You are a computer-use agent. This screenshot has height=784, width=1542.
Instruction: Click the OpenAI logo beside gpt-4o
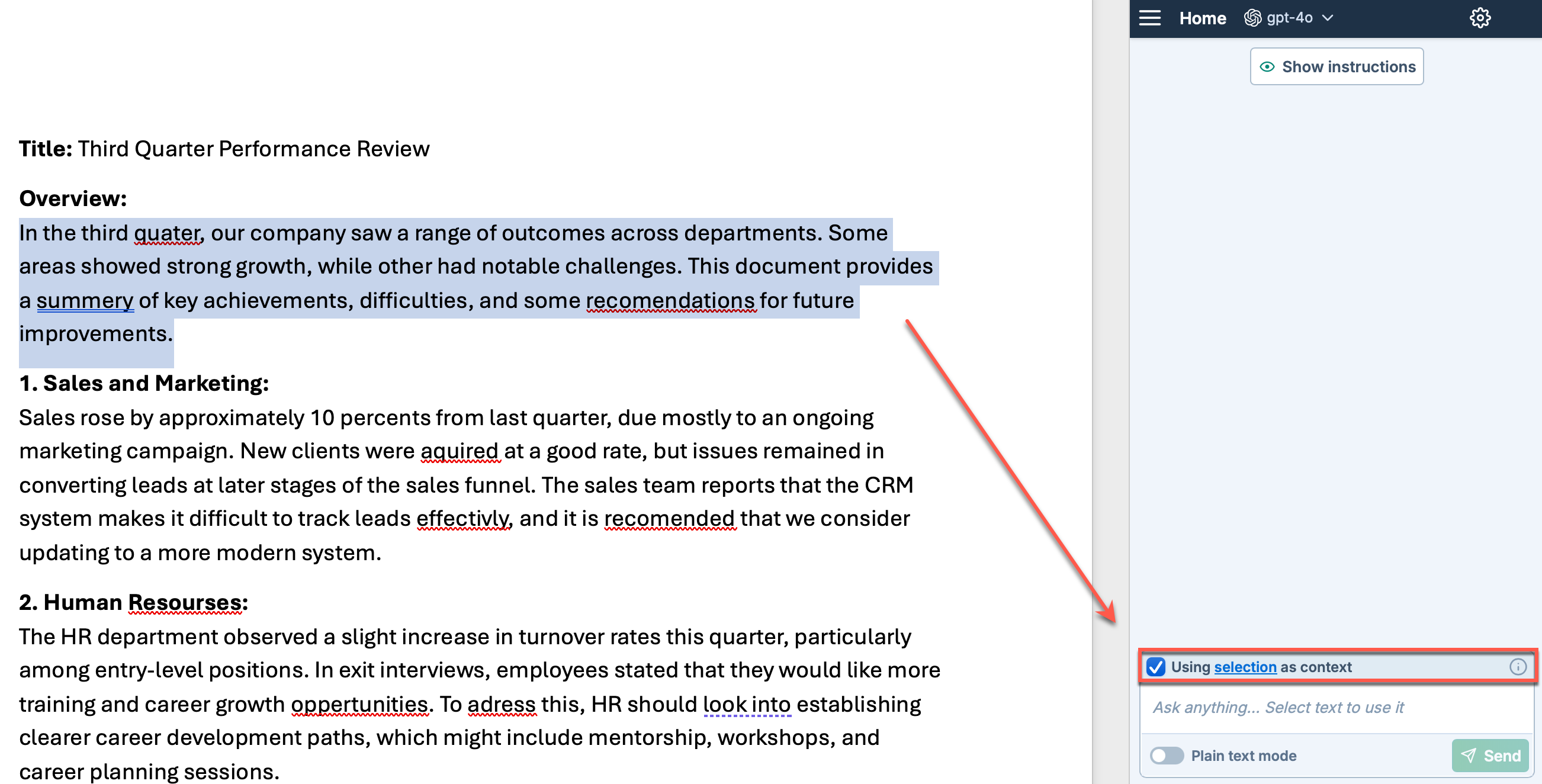coord(1252,18)
